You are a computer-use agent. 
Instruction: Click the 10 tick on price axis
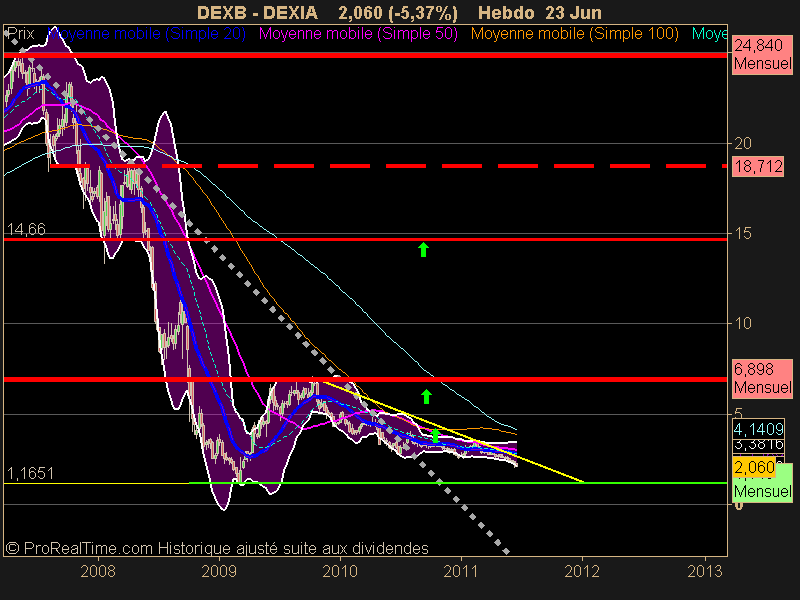[x=743, y=323]
